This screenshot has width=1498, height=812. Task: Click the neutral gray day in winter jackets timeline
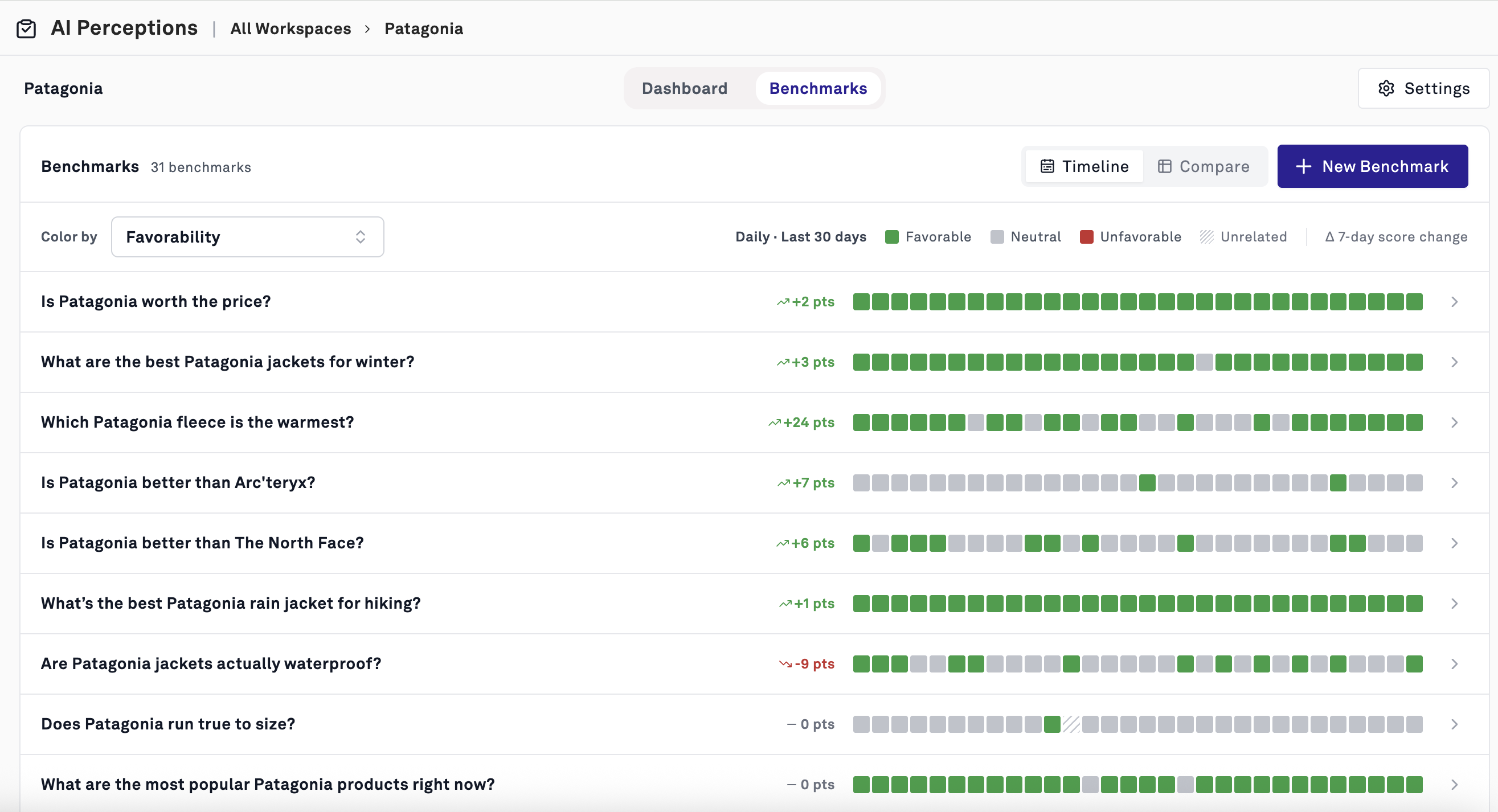(1204, 363)
